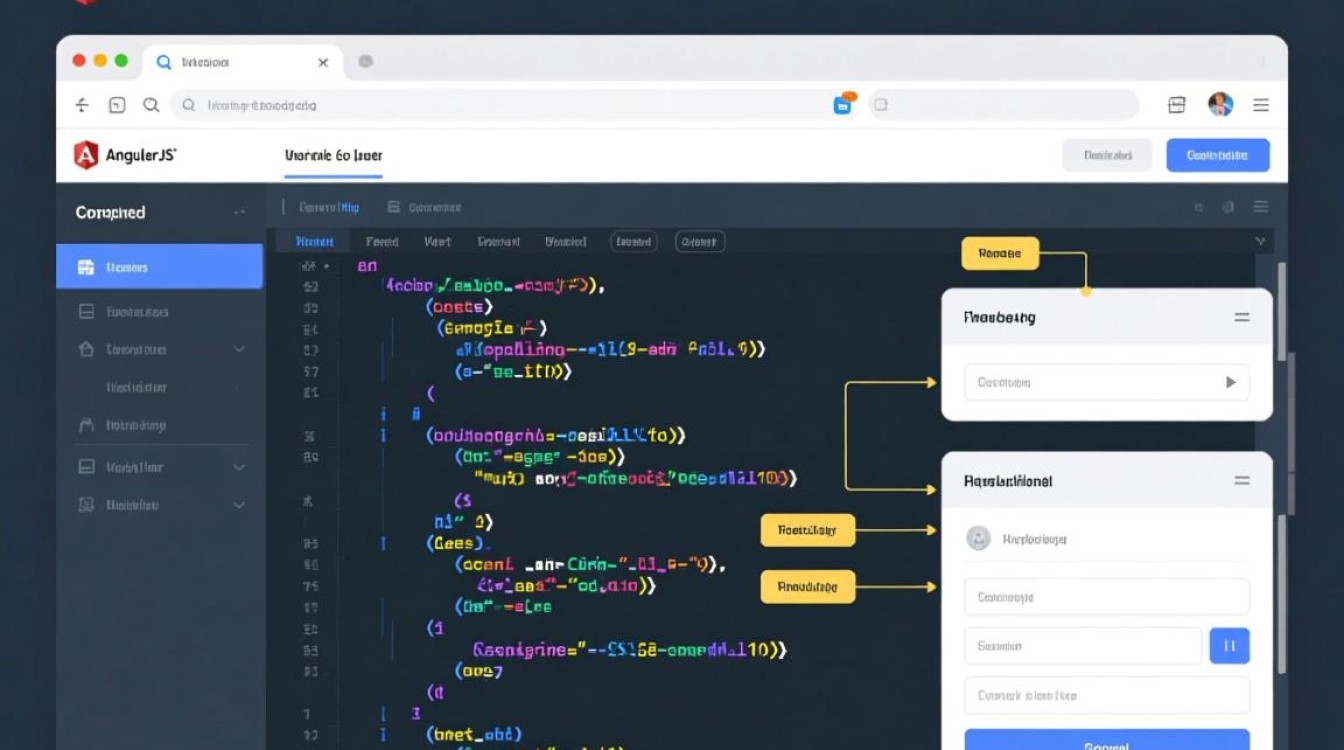The image size is (1344, 750).
Task: Click the gray button beside the blue header button
Action: pos(1107,155)
